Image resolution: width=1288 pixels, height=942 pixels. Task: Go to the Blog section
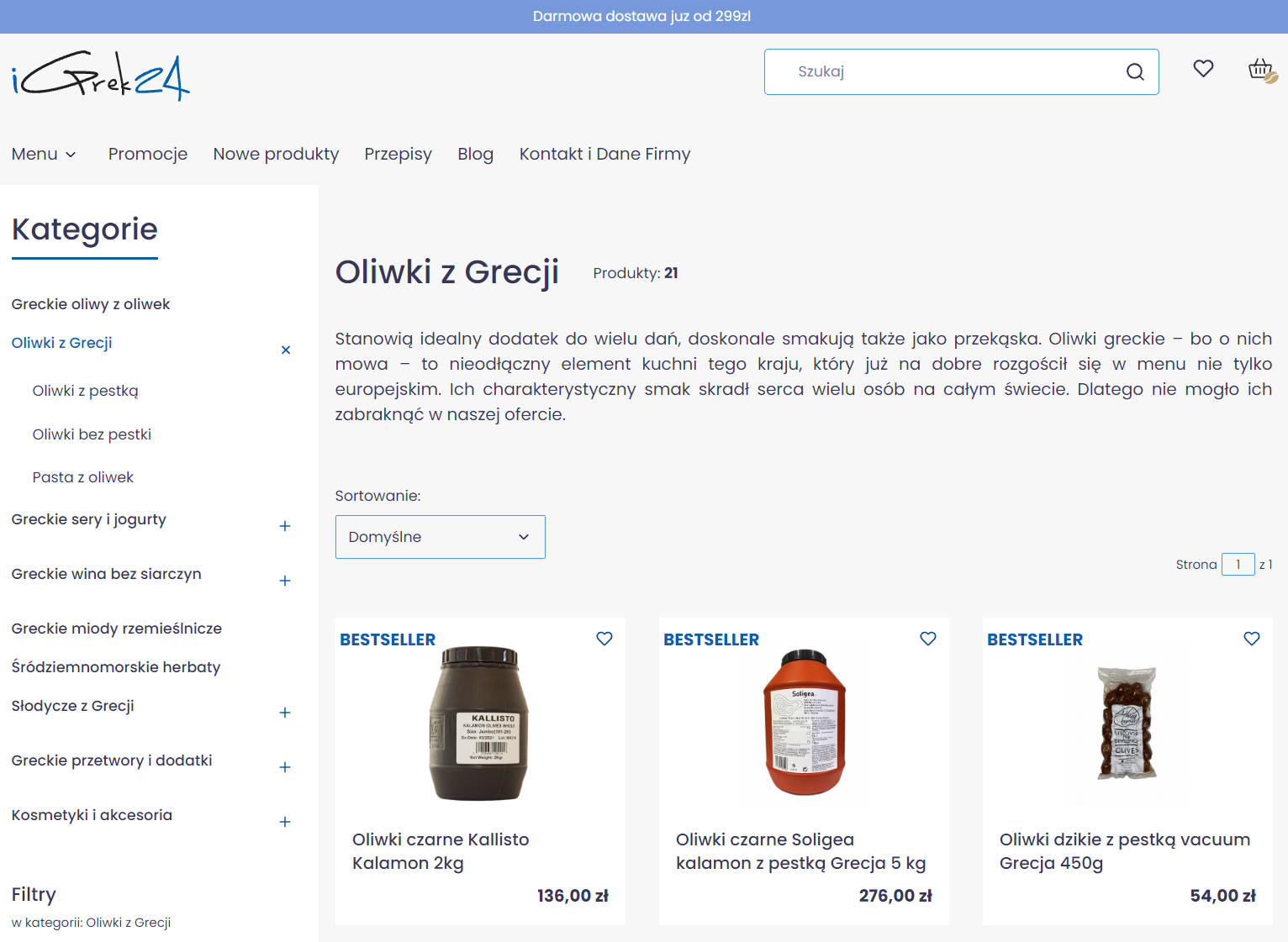coord(475,154)
